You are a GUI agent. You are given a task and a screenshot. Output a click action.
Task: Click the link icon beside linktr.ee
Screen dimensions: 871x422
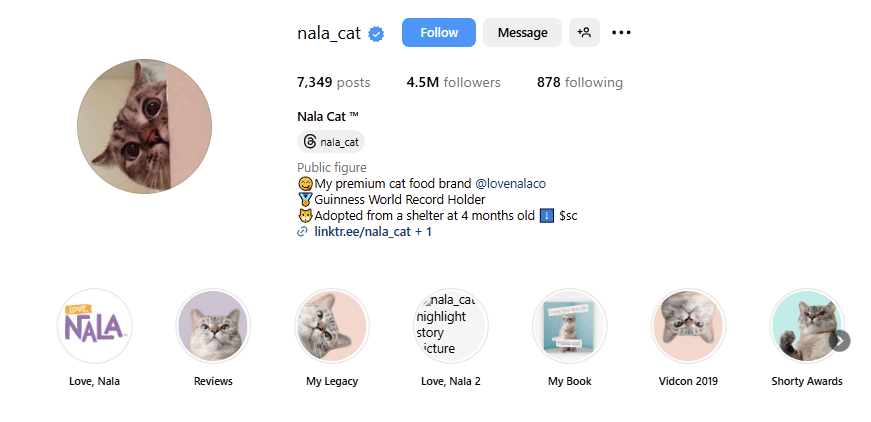tap(303, 232)
